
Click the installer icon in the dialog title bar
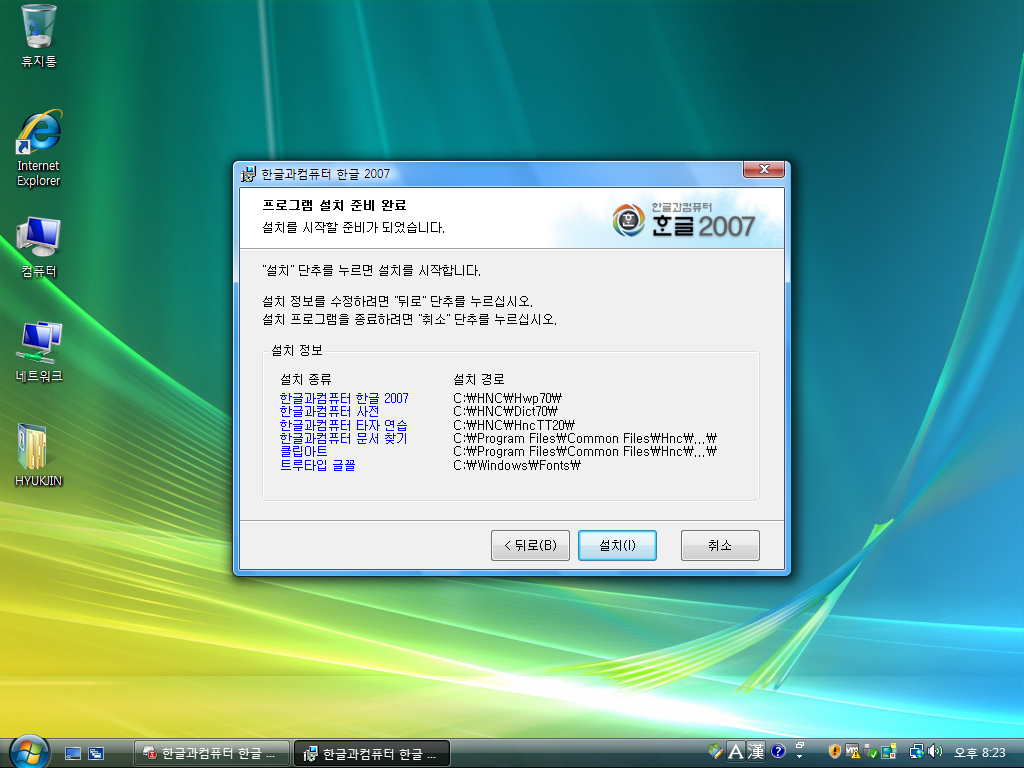248,174
